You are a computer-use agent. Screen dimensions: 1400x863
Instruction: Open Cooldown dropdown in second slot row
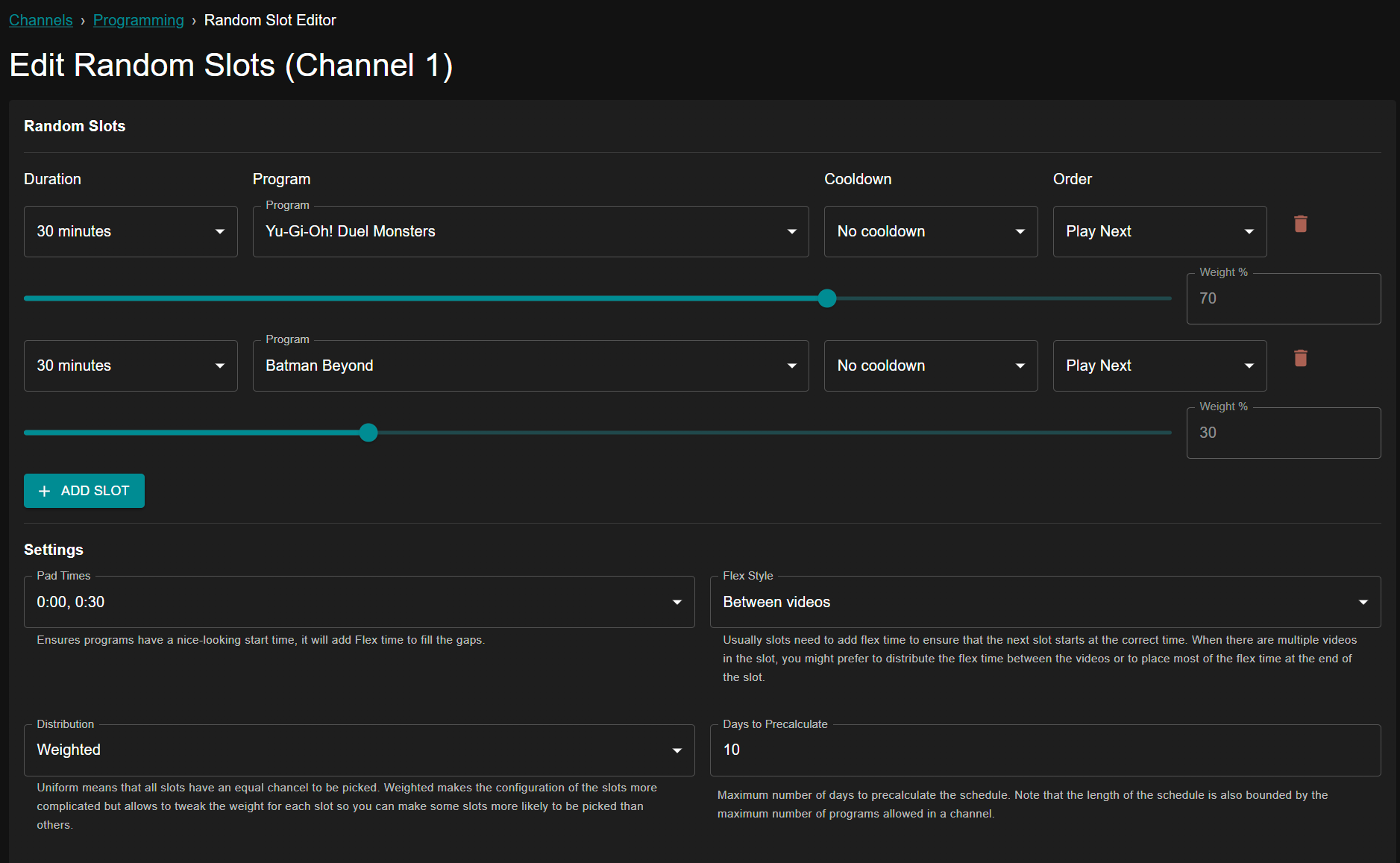(930, 366)
